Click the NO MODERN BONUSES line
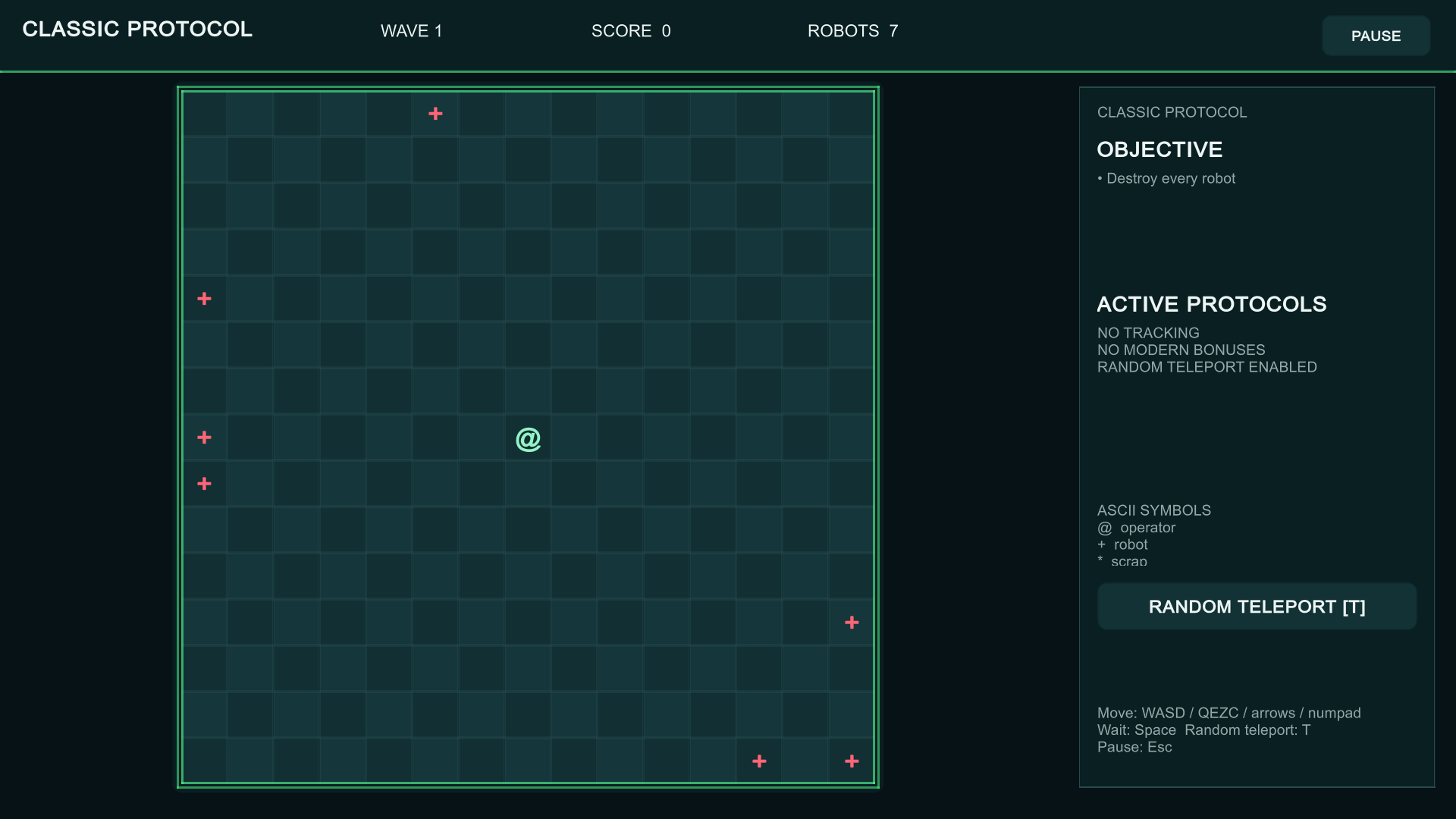This screenshot has width=1456, height=819. click(x=1181, y=350)
